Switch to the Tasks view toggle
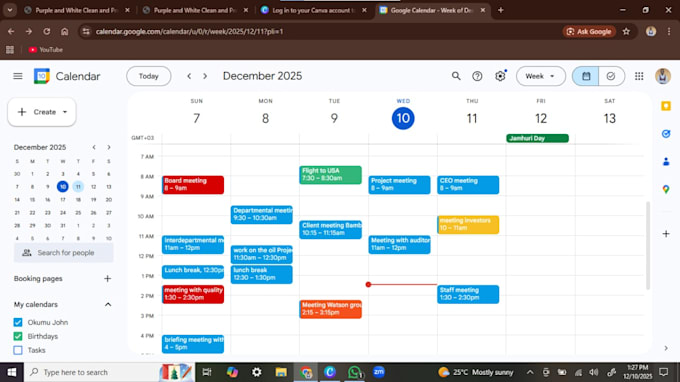 tap(611, 76)
